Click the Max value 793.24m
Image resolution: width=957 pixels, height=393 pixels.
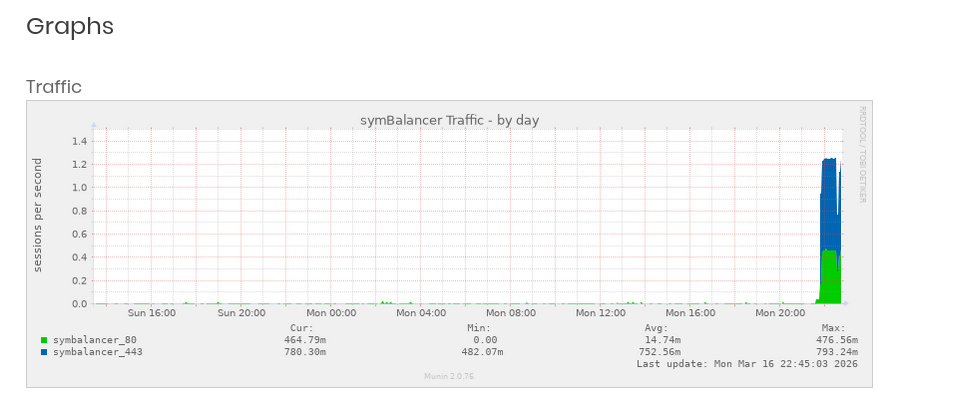[837, 352]
